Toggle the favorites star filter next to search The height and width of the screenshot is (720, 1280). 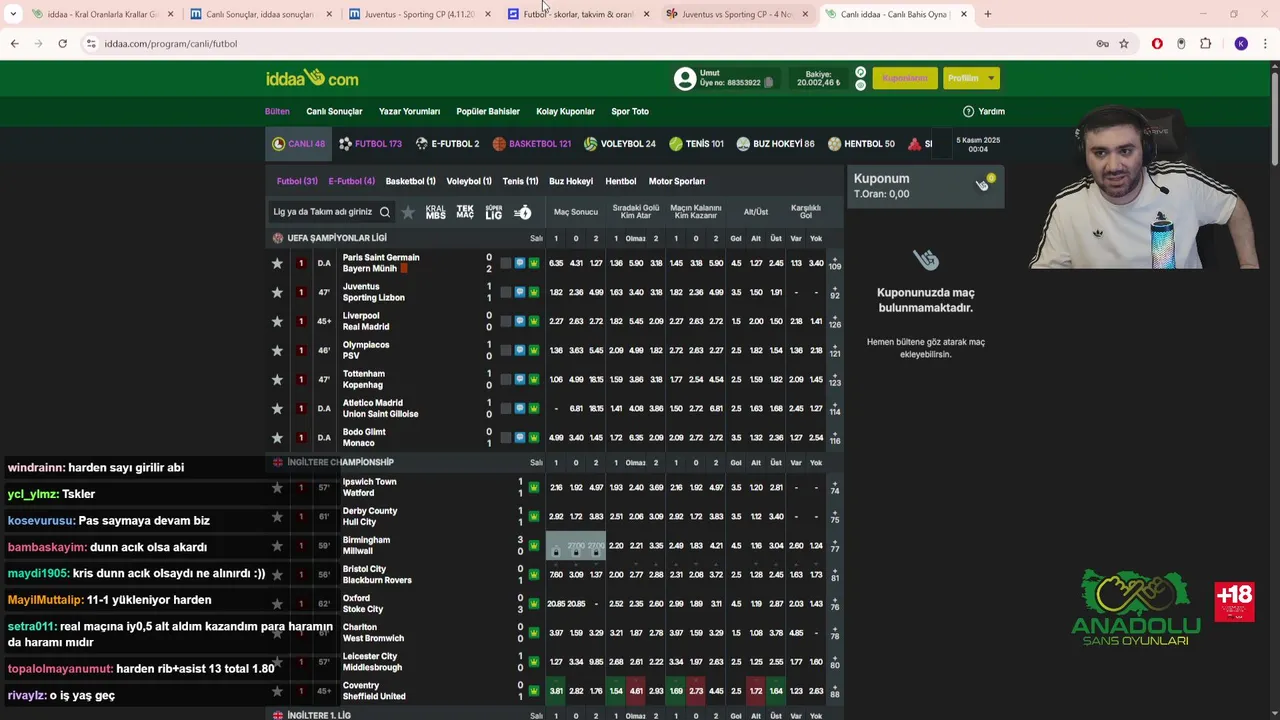coord(408,212)
